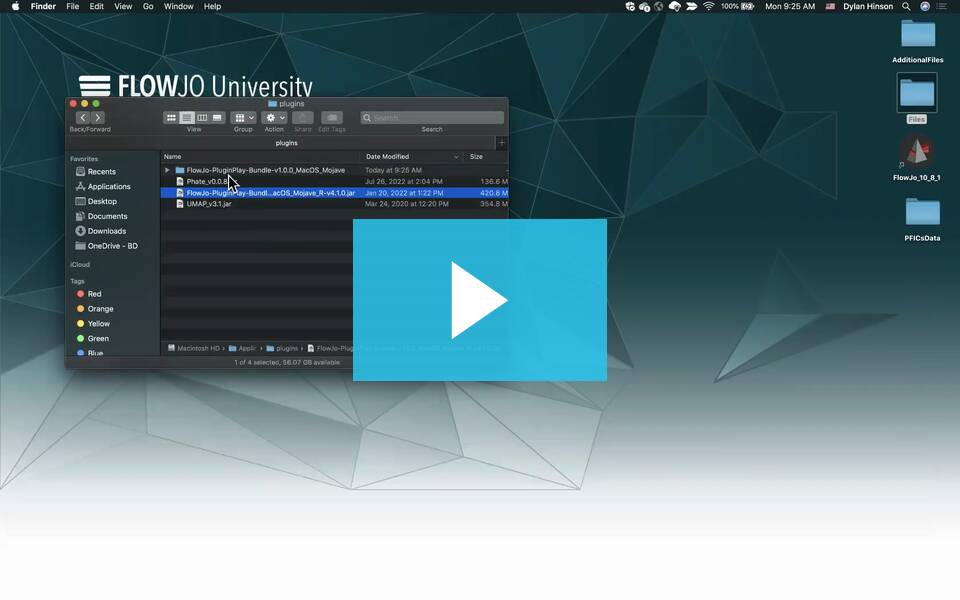Filter by the Yellow tag
The width and height of the screenshot is (960, 600).
click(x=93, y=323)
